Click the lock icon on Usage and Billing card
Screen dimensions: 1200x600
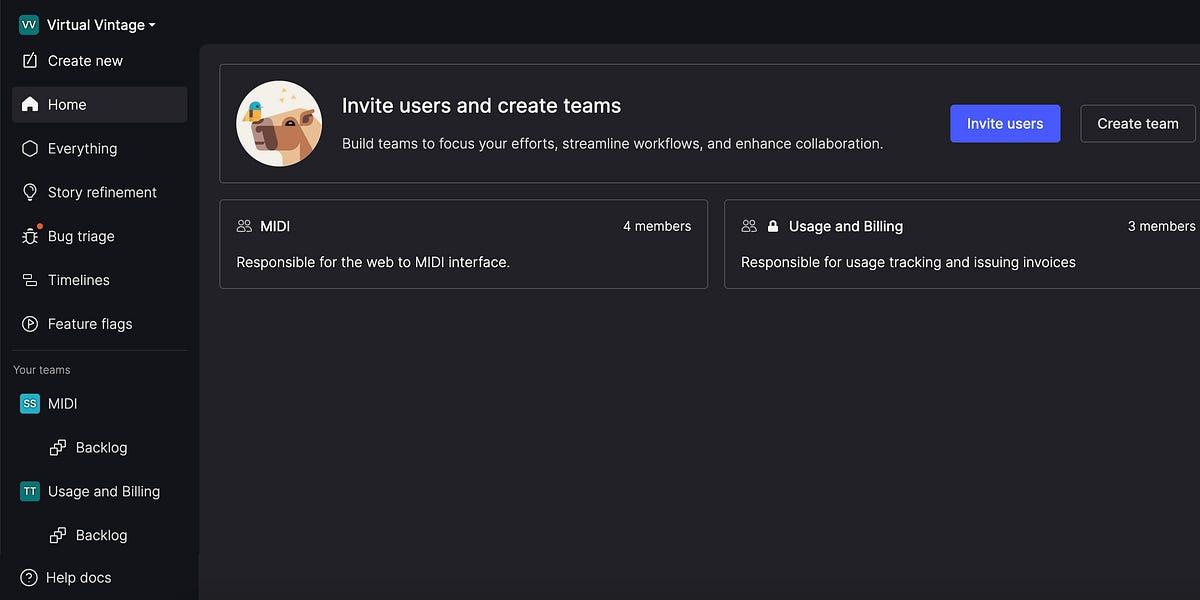pyautogui.click(x=773, y=227)
